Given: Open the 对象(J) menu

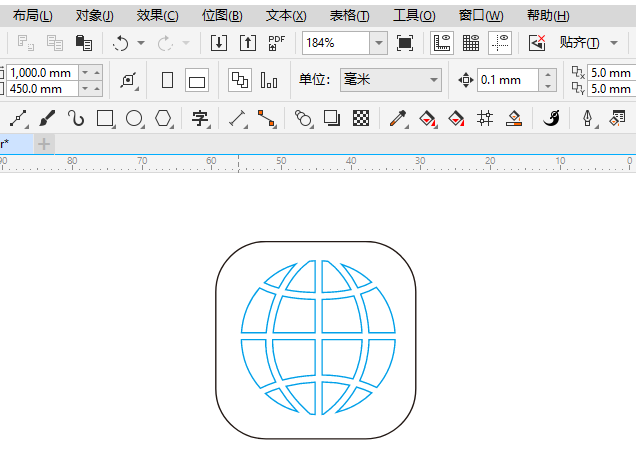Looking at the screenshot, I should [x=95, y=16].
